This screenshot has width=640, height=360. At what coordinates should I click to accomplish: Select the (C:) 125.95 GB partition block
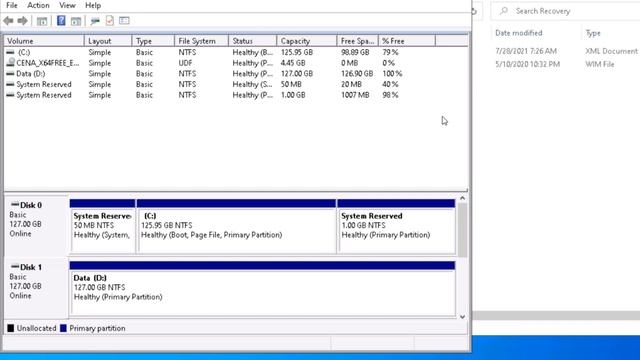tap(236, 227)
